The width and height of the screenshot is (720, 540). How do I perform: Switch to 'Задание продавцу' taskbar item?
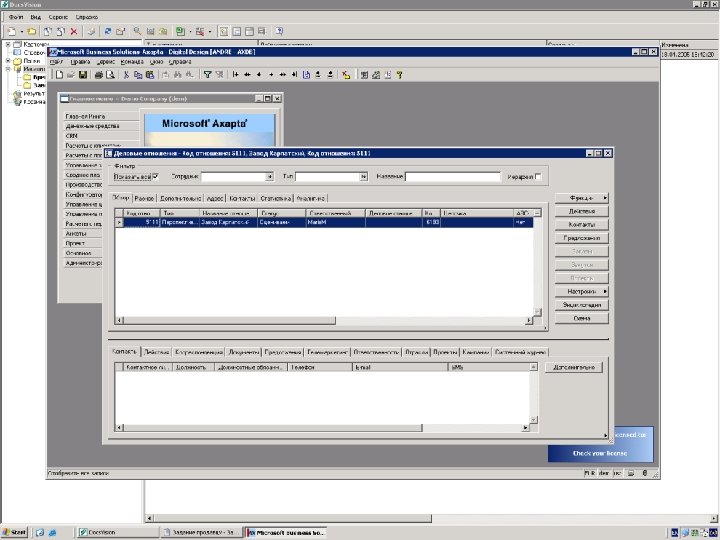pyautogui.click(x=202, y=532)
